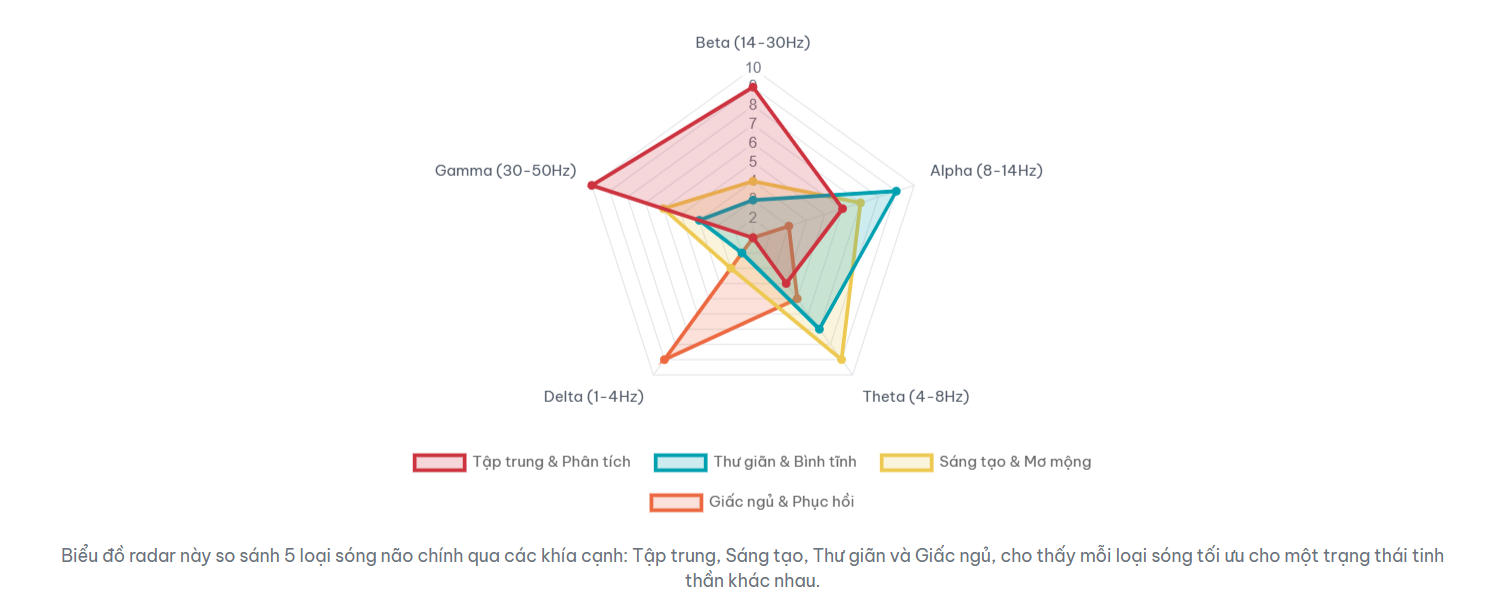Click the teal data point on Theta axis
The height and width of the screenshot is (602, 1507).
(819, 329)
